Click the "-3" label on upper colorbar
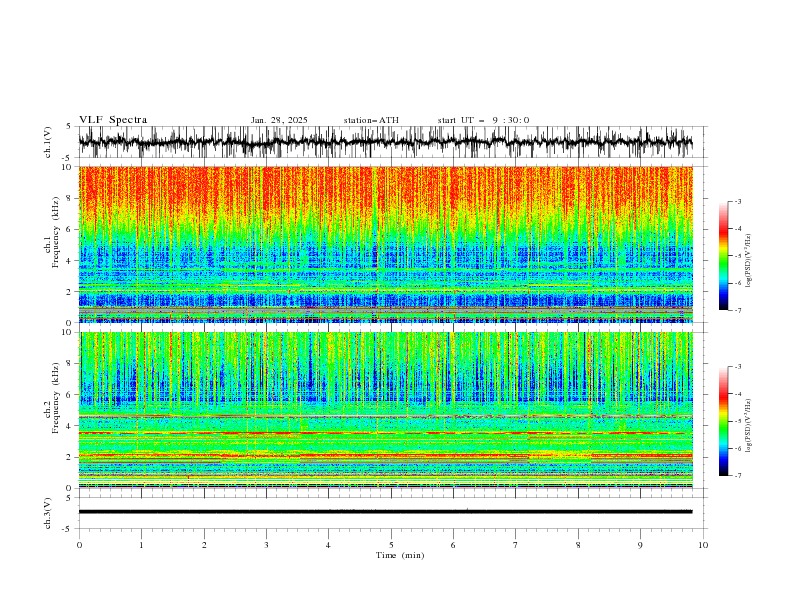This screenshot has height=612, width=792. click(x=738, y=201)
